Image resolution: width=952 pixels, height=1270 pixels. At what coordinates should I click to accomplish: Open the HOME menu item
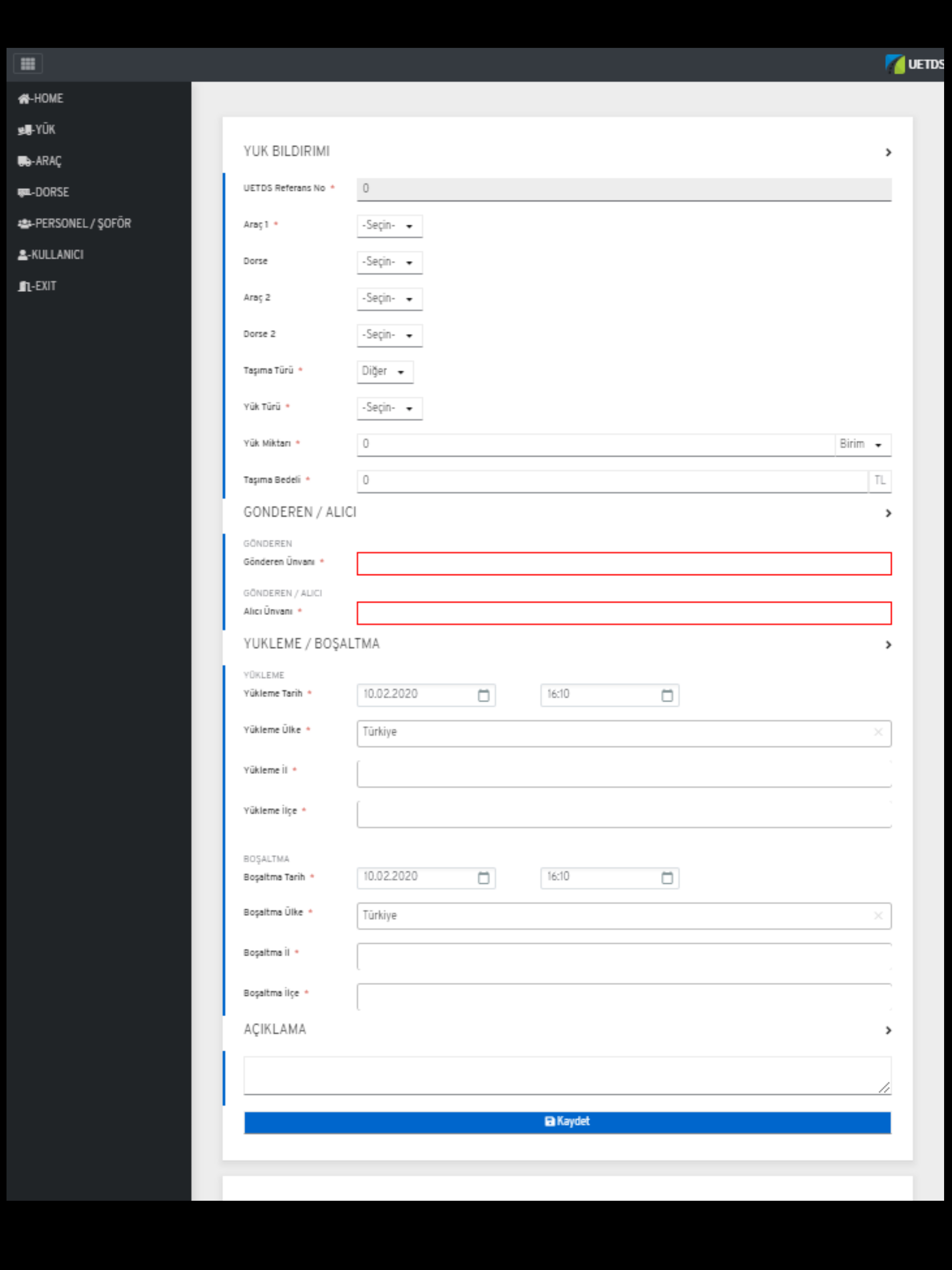pos(40,99)
